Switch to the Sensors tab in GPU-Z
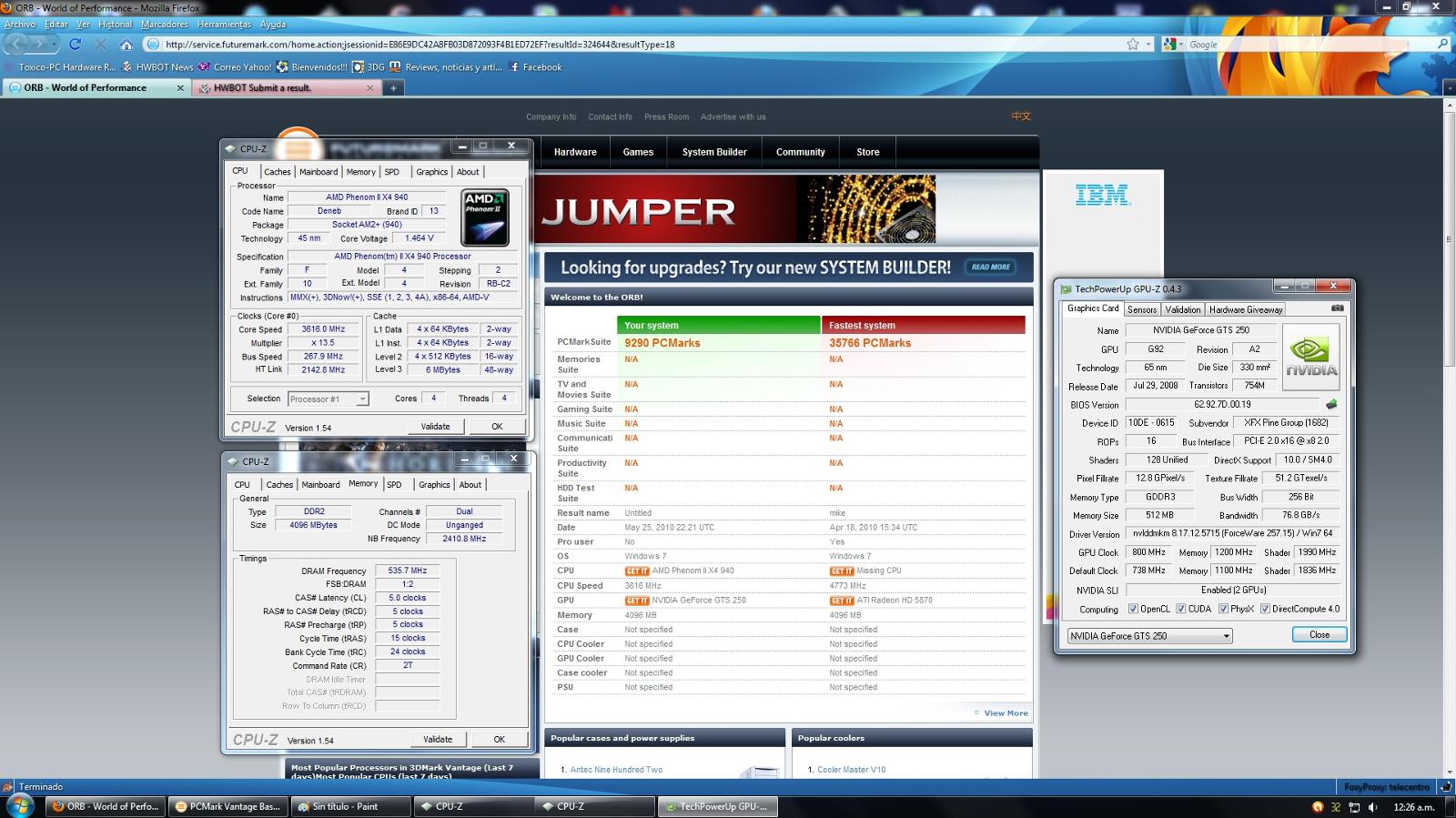 1142,309
